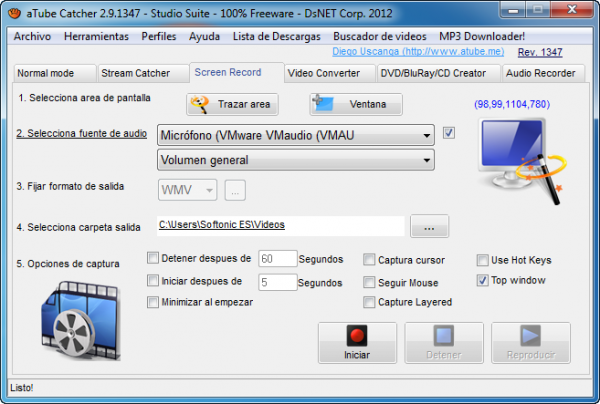Click the aTube Catcher title bar icon
Viewport: 600px width, 404px height.
click(15, 13)
